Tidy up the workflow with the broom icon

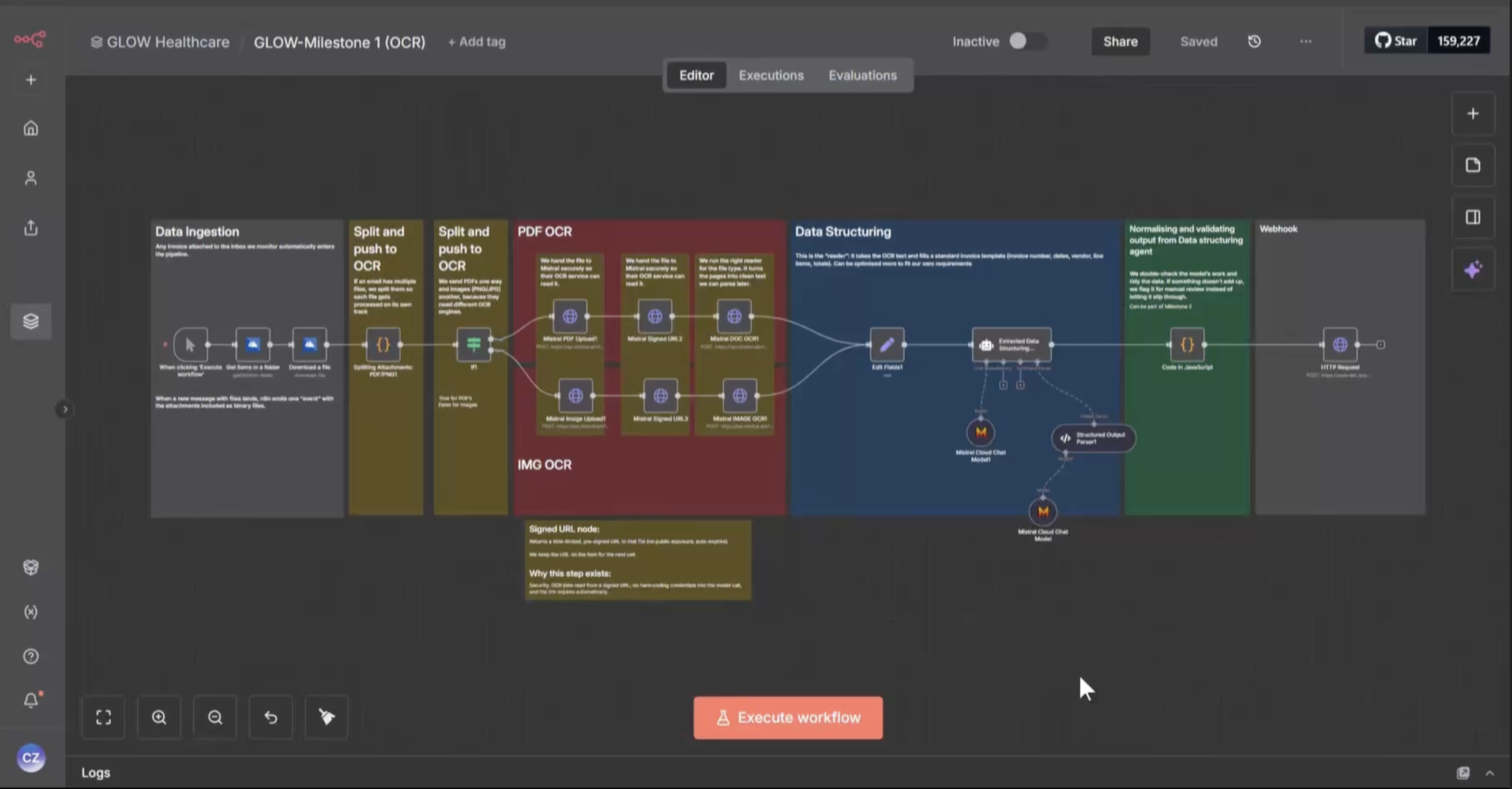[326, 717]
